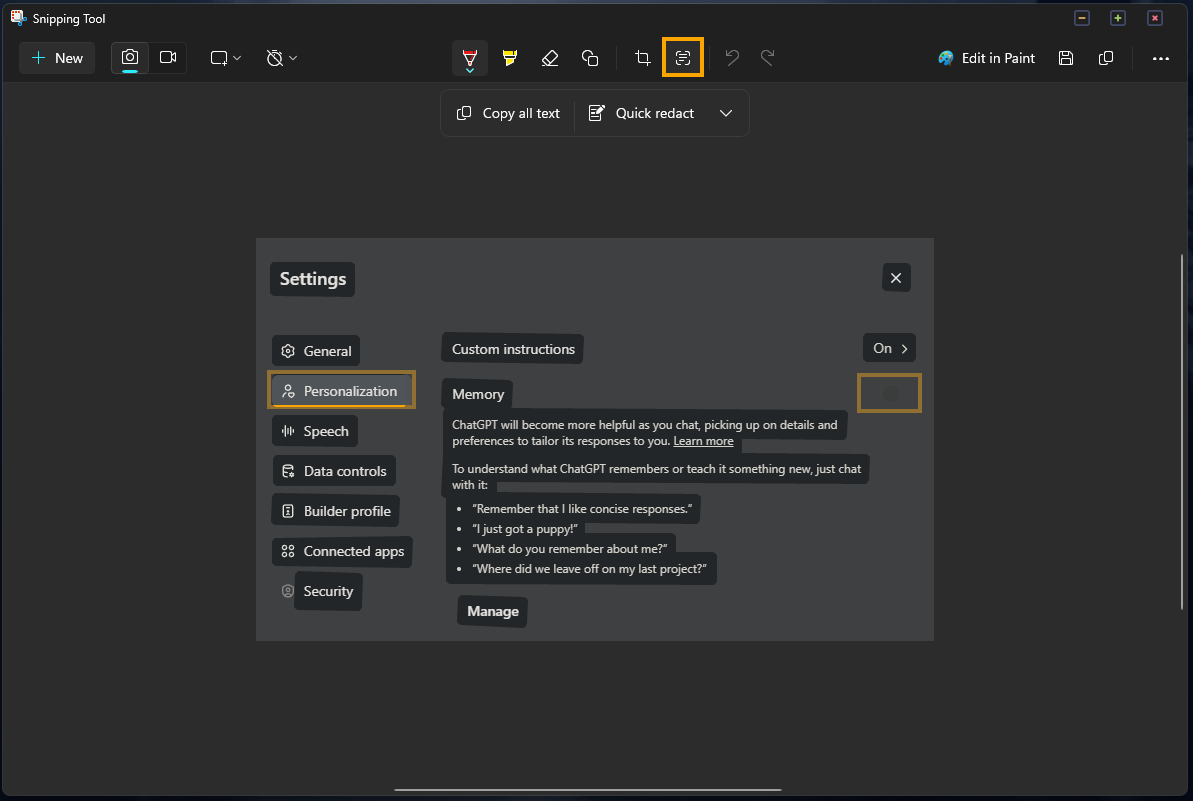Select the "To understand what ChatGPT remembers" paragraph

pyautogui.click(x=657, y=477)
